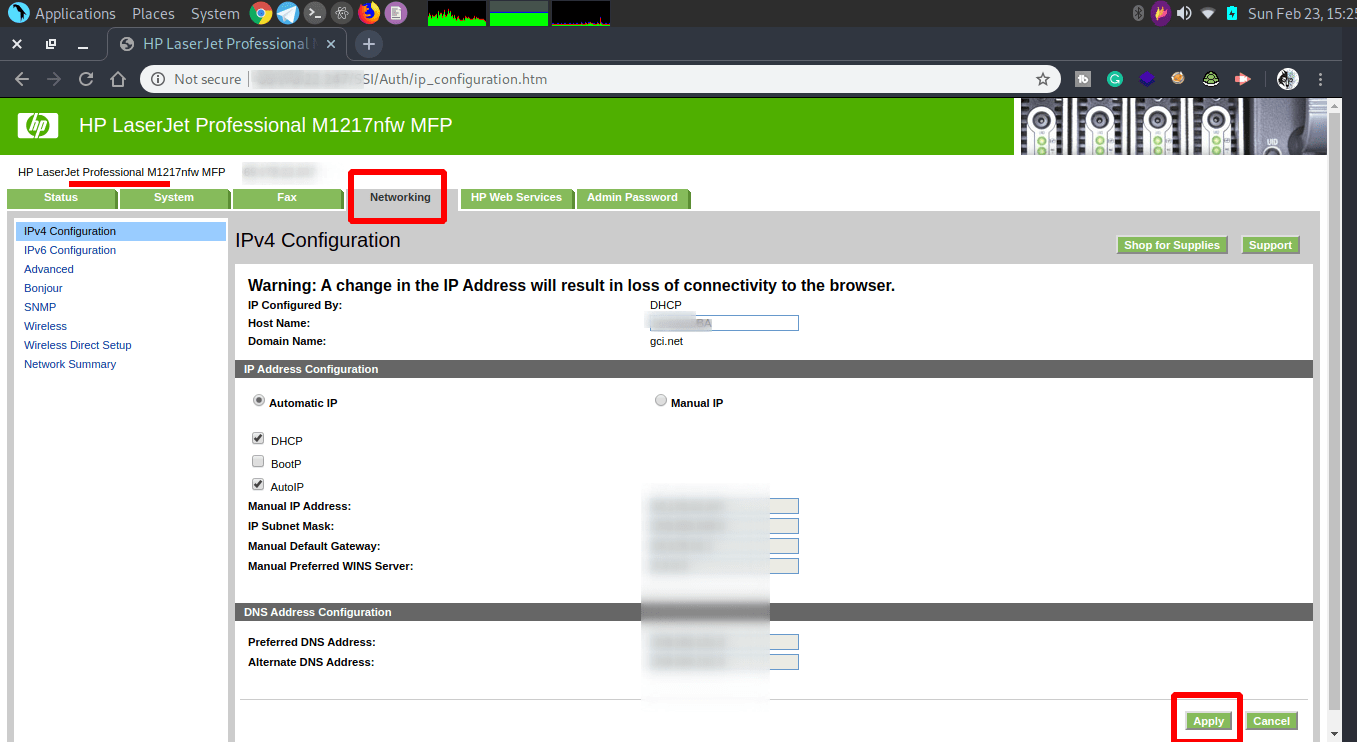Uncheck the DHCP checkbox
Image resolution: width=1357 pixels, height=742 pixels.
point(258,439)
